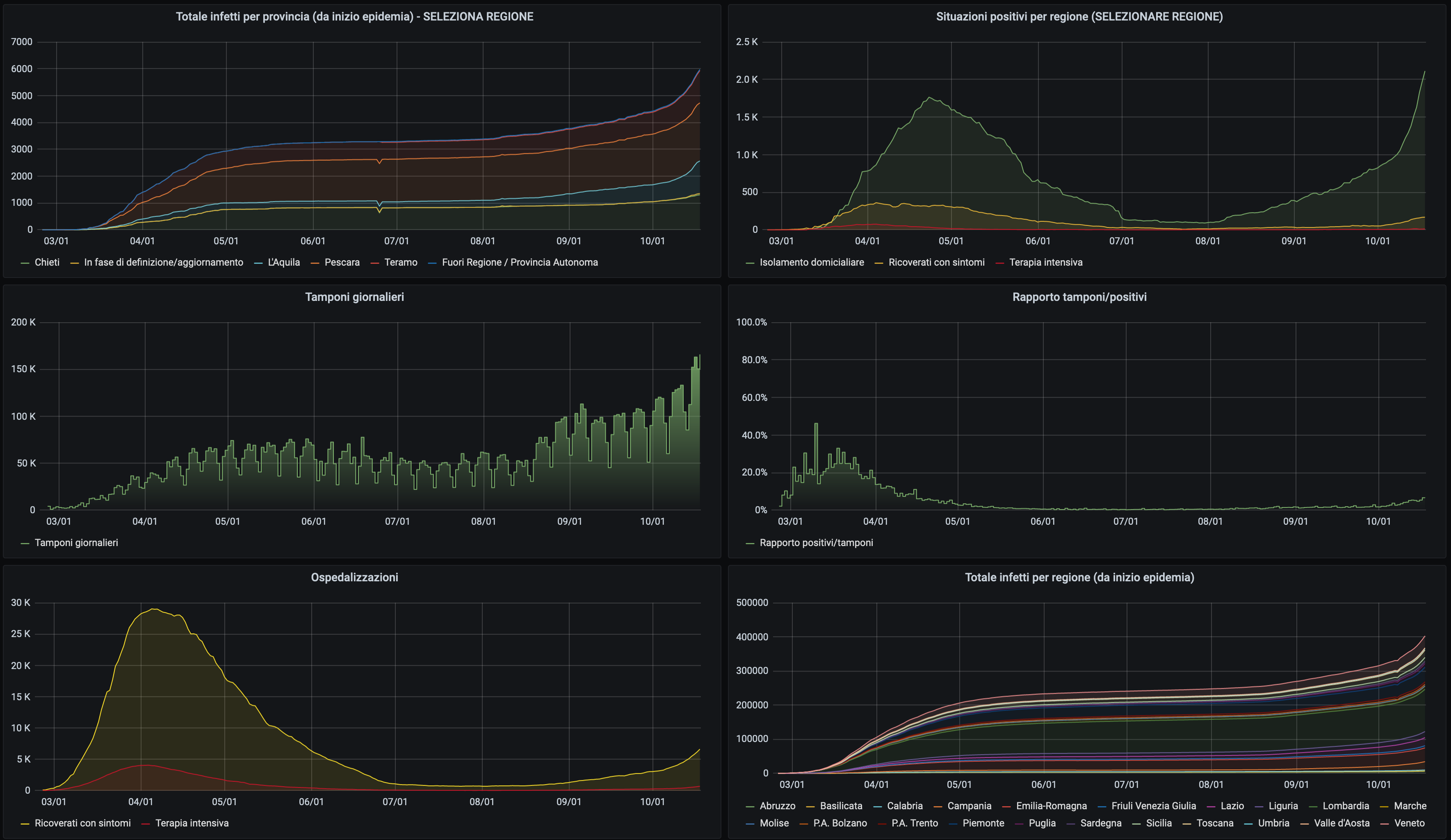
Task: Toggle 'Terapia intensiva' in Situazioni positivi legend
Action: coord(1045,262)
